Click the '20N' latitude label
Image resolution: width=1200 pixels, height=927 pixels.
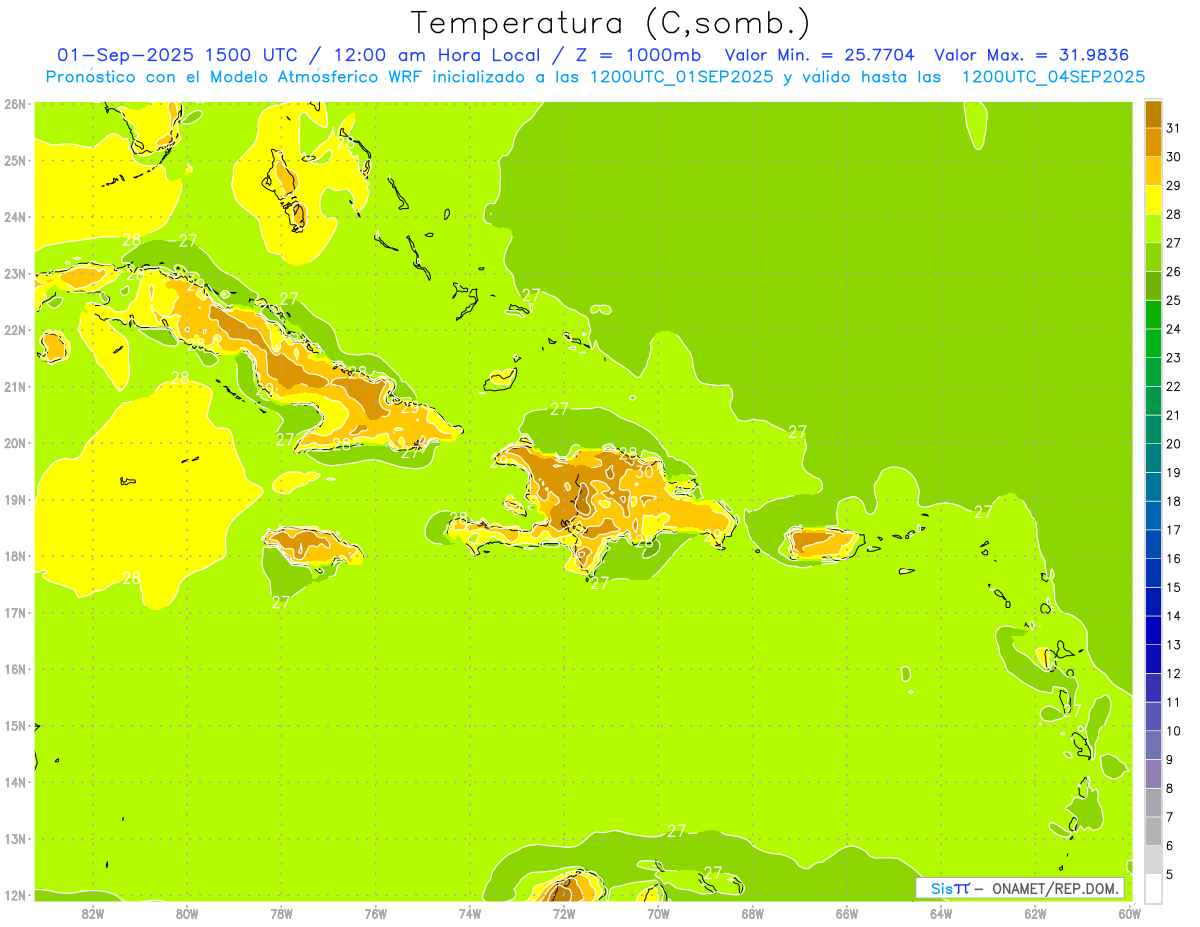15,443
